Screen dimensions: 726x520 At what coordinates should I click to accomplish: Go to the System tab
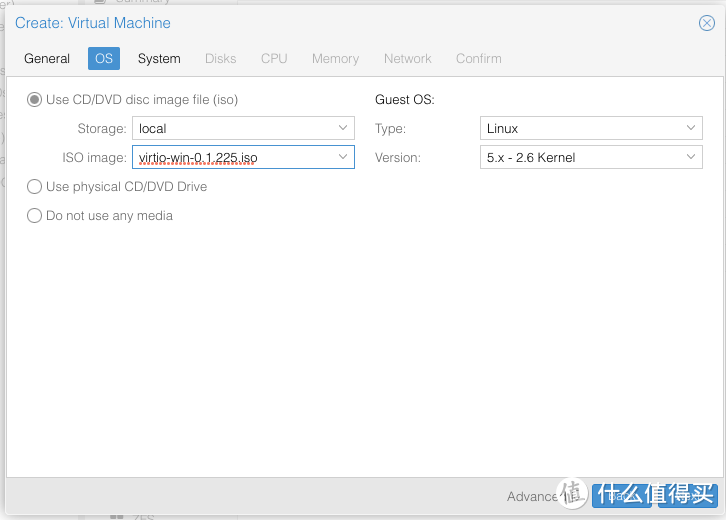159,58
